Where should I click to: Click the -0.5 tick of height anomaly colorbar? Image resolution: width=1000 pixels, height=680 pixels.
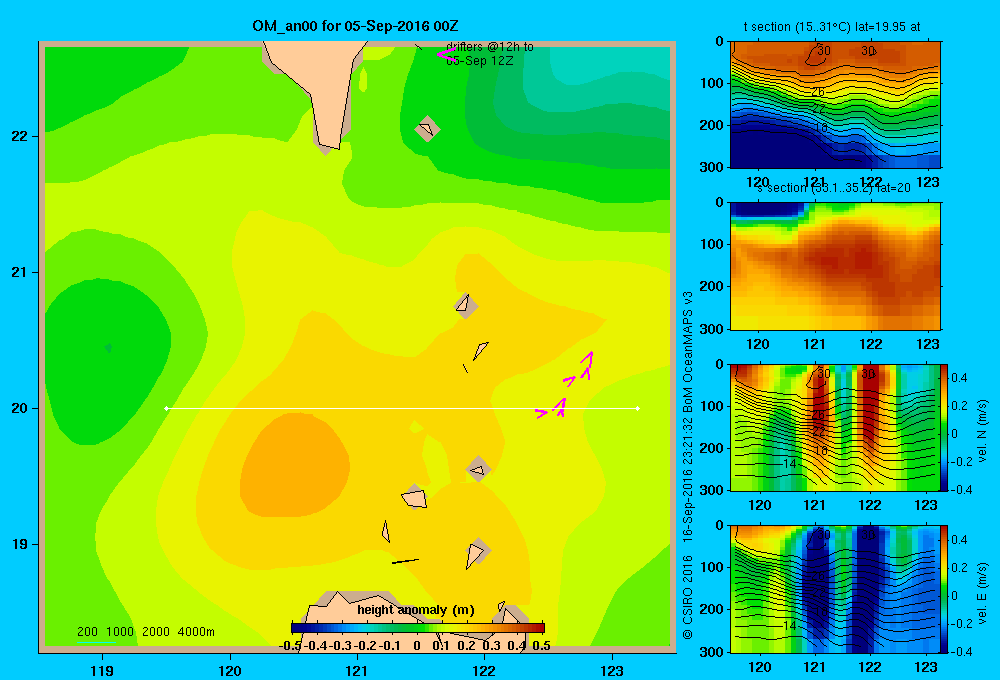[x=290, y=645]
